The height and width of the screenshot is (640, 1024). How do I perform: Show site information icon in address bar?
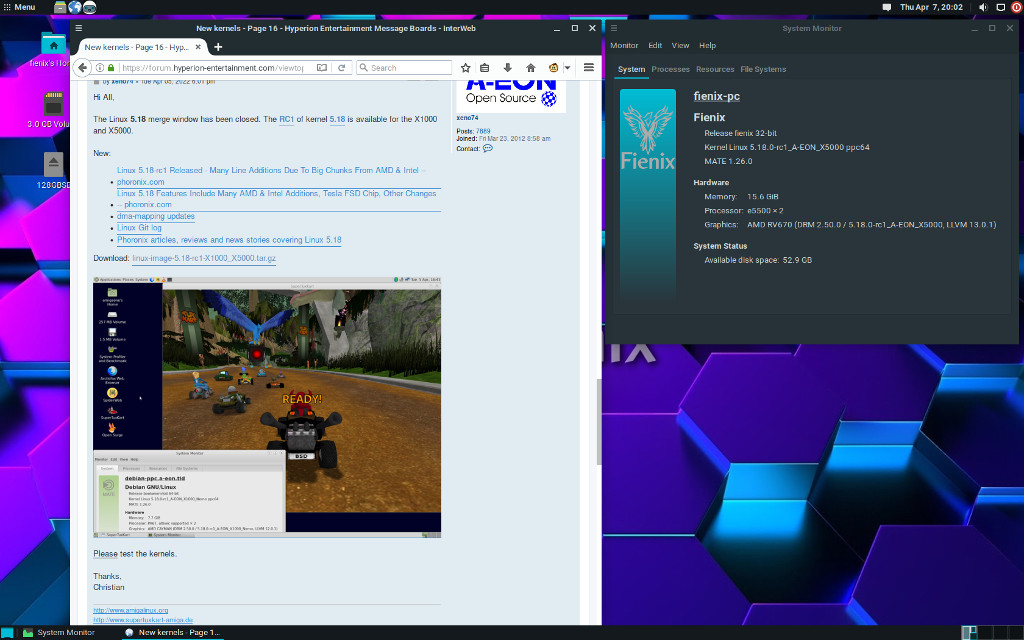pos(100,68)
